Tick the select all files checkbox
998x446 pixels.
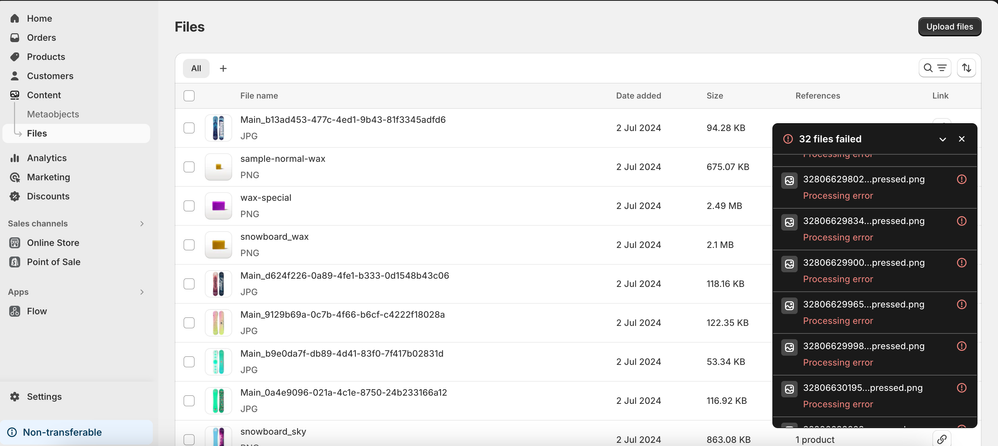pyautogui.click(x=189, y=96)
